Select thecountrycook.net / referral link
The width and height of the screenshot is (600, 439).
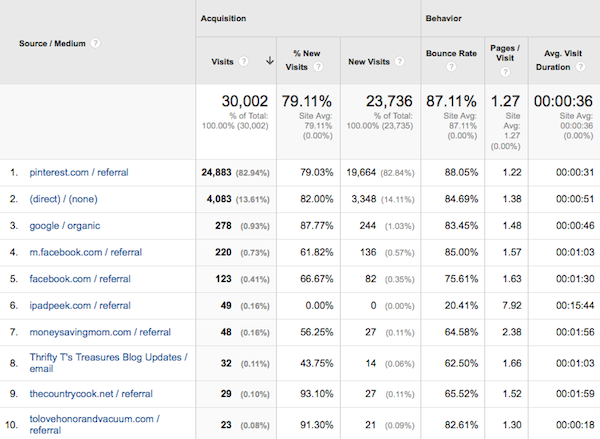pyautogui.click(x=91, y=394)
